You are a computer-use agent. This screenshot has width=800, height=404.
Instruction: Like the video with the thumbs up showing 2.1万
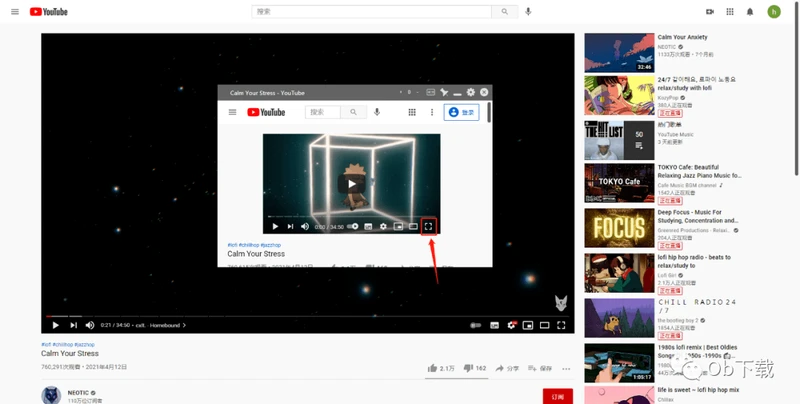pos(441,368)
